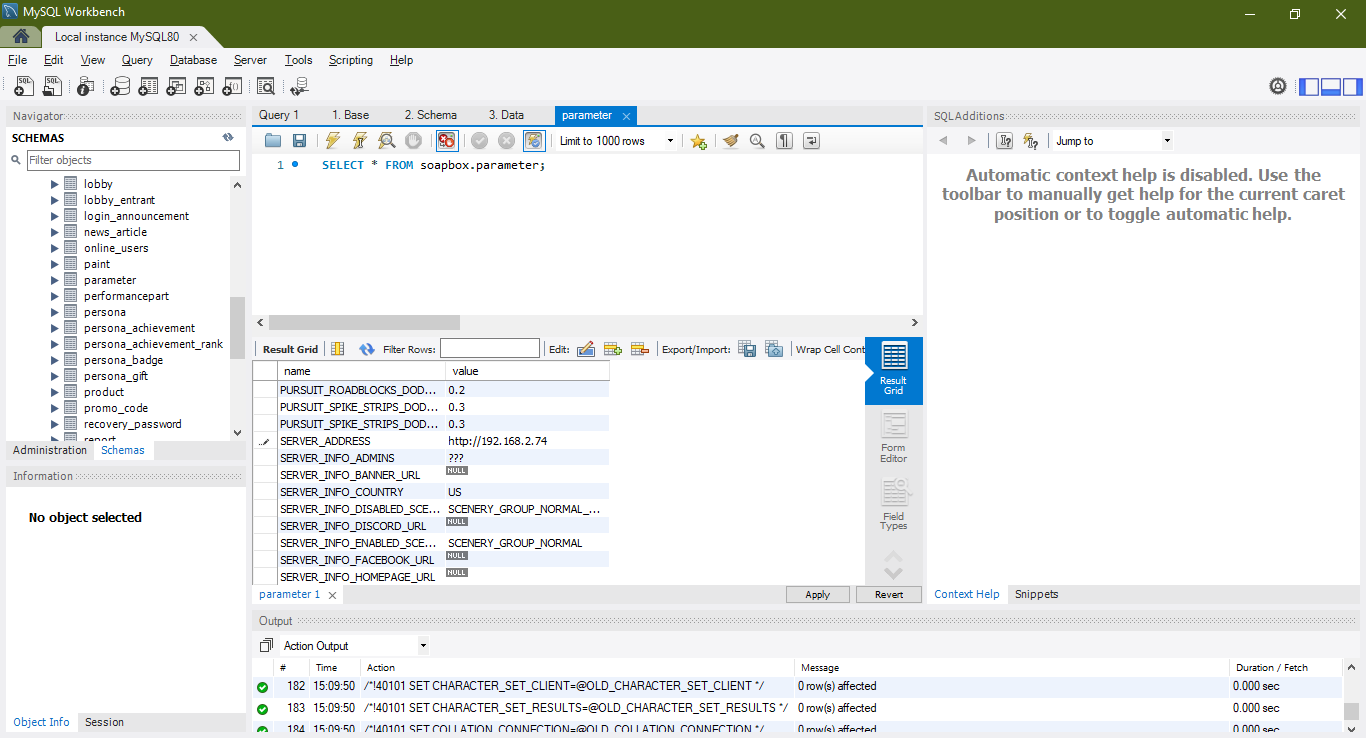1366x738 pixels.
Task: Open the object inspector icon
Action: coord(86,86)
